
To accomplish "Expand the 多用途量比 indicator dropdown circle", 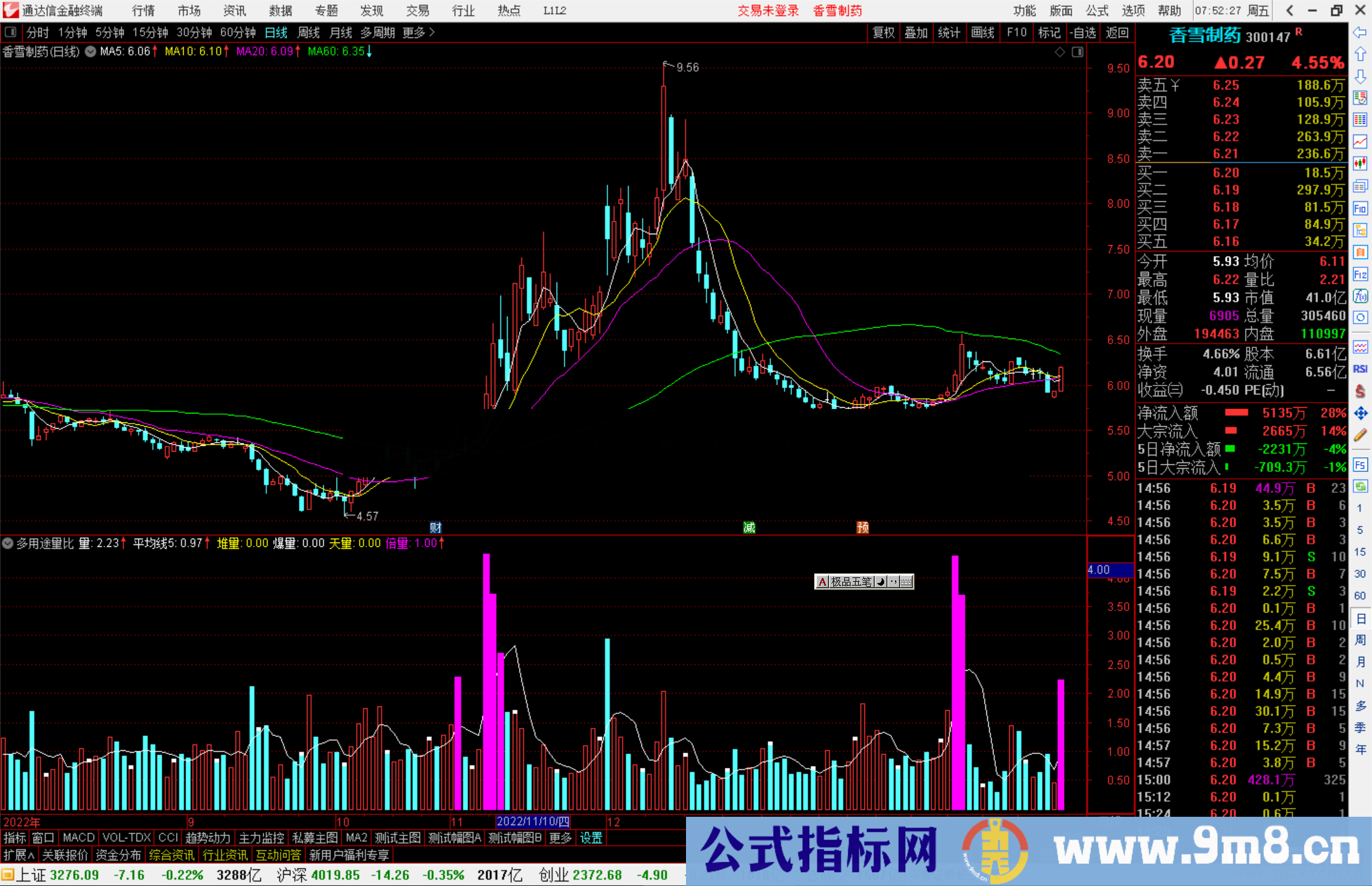I will click(8, 543).
